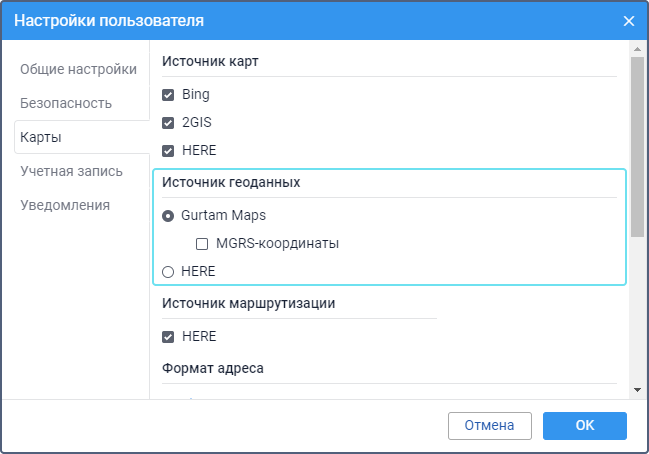Viewport: 649px width, 454px height.
Task: Click the scrollbar down arrow
Action: [636, 388]
